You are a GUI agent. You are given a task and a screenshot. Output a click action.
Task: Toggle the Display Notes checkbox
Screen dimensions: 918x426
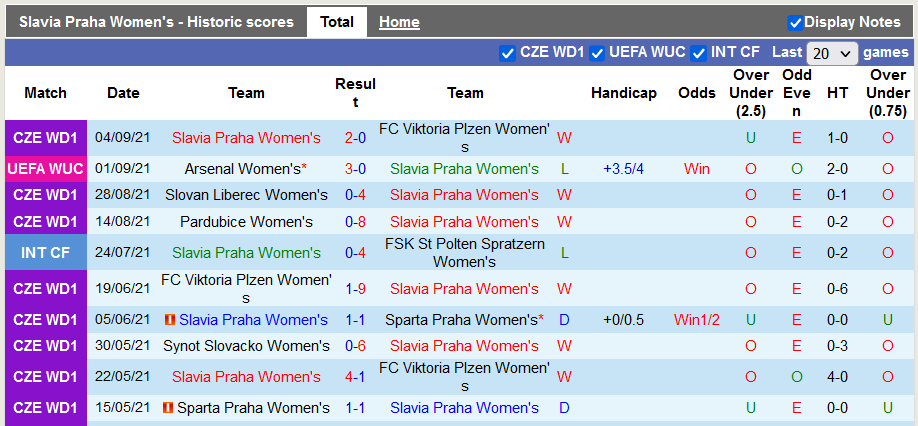click(796, 22)
